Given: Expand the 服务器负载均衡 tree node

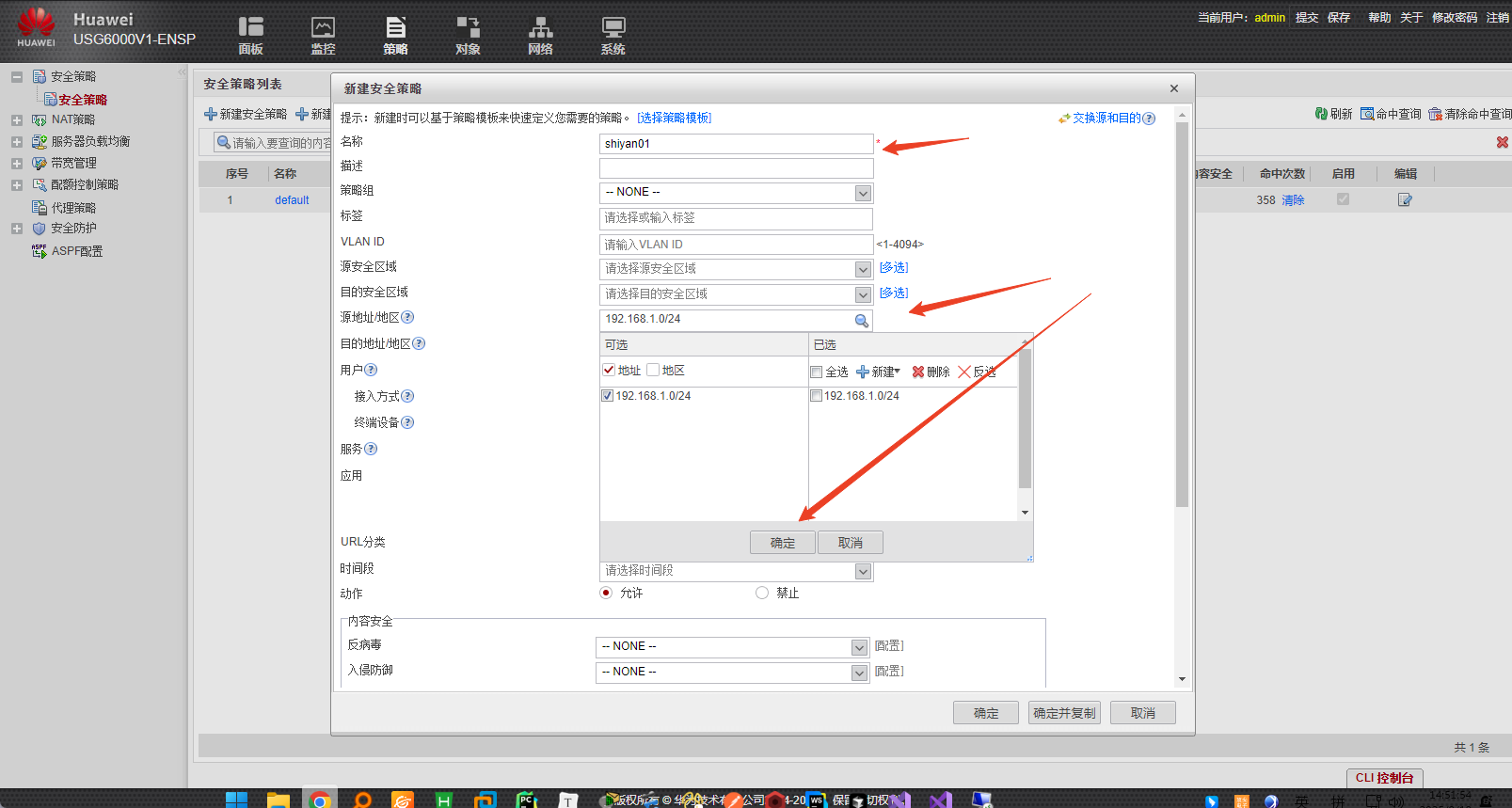Looking at the screenshot, I should point(17,142).
